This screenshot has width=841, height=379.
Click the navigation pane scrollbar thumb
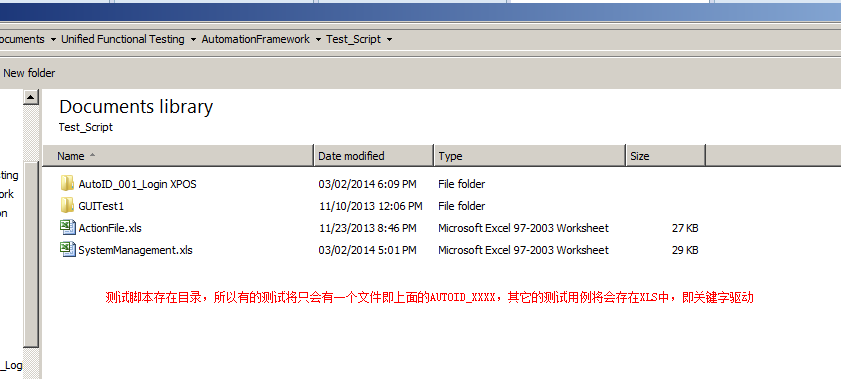coord(31,254)
